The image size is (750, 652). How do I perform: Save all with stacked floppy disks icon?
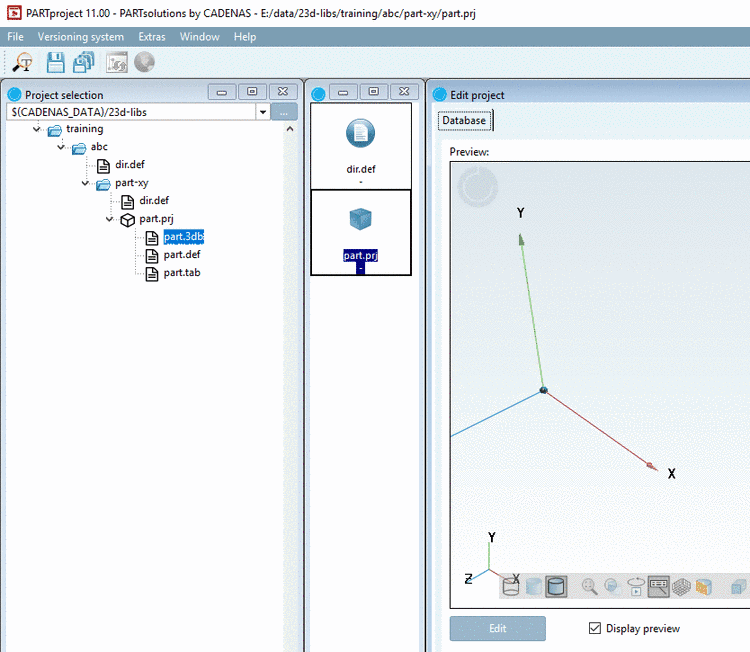coord(84,62)
